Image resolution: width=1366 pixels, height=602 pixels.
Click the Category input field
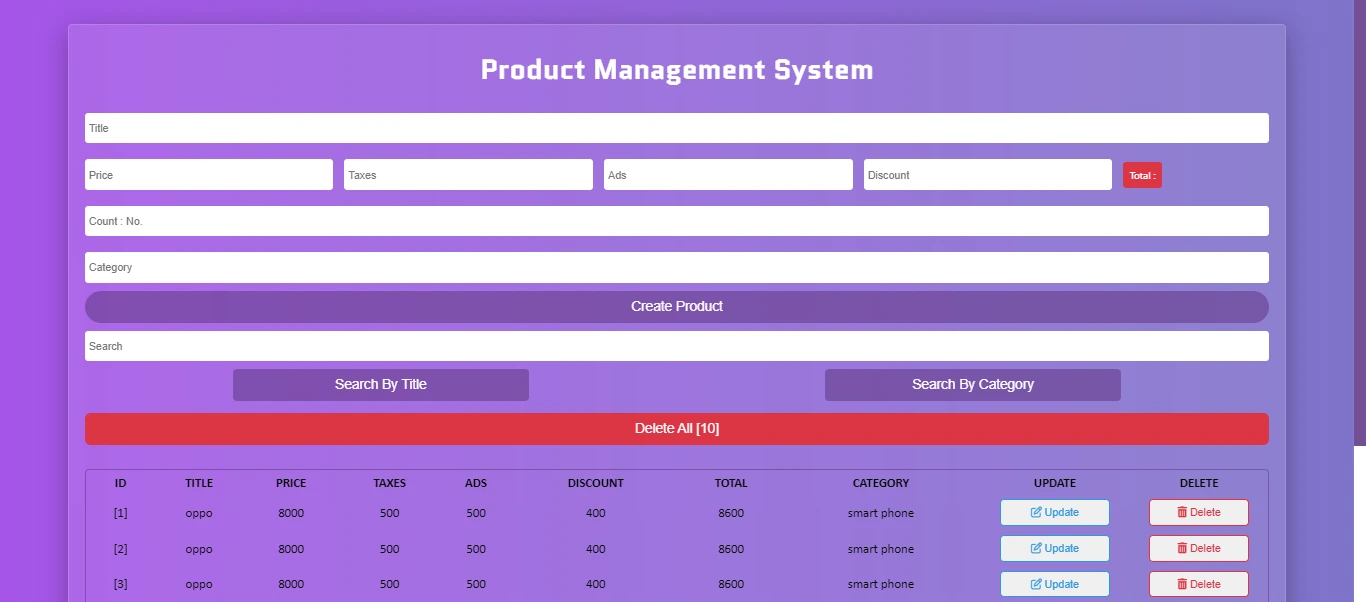click(x=676, y=267)
